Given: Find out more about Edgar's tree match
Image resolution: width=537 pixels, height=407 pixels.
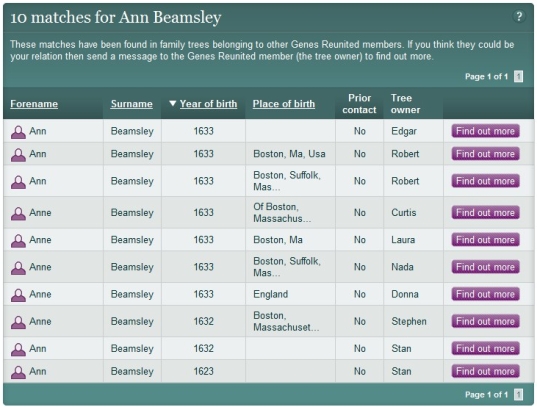Looking at the screenshot, I should (x=485, y=131).
